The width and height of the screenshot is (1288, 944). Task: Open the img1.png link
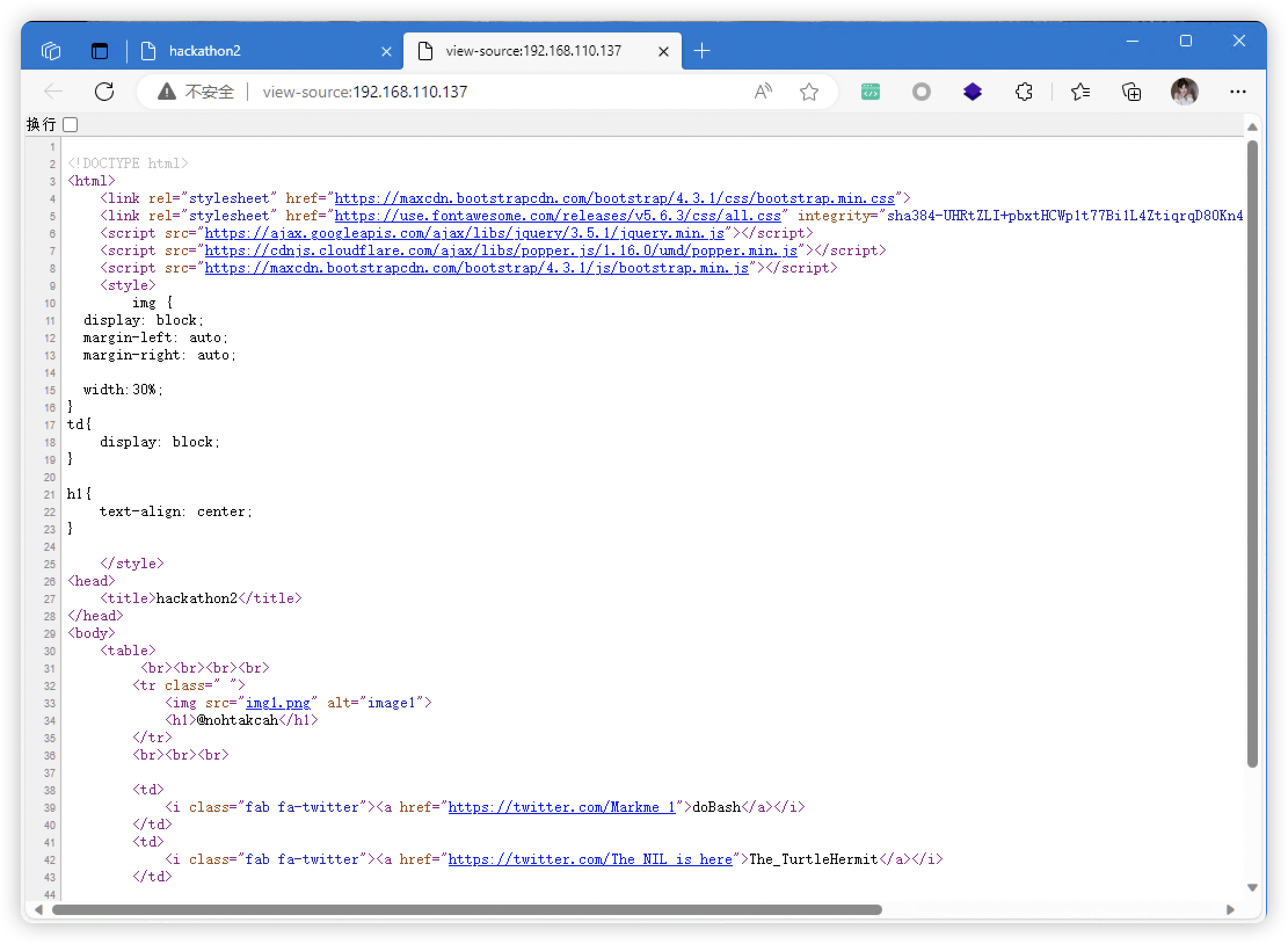point(278,703)
